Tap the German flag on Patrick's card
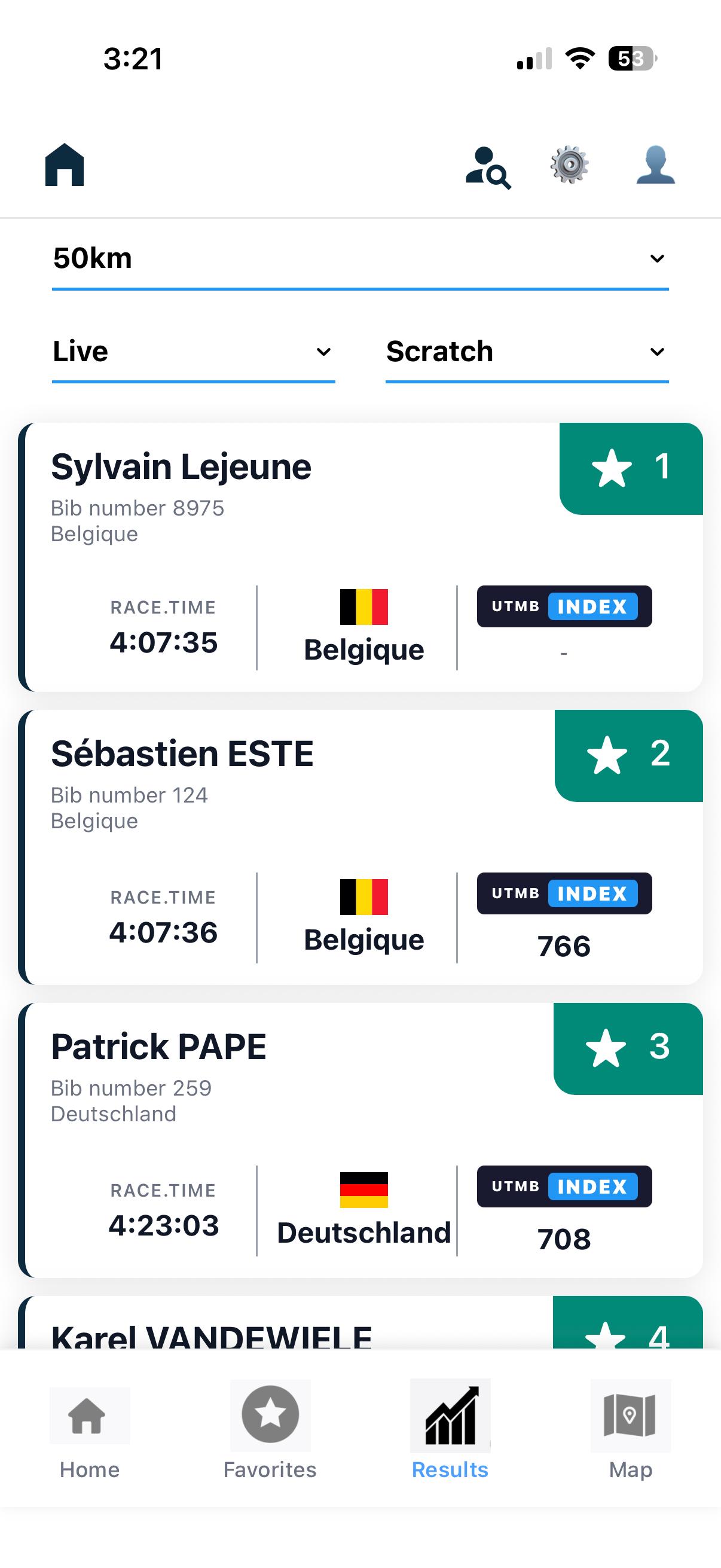Image resolution: width=721 pixels, height=1568 pixels. point(364,1189)
